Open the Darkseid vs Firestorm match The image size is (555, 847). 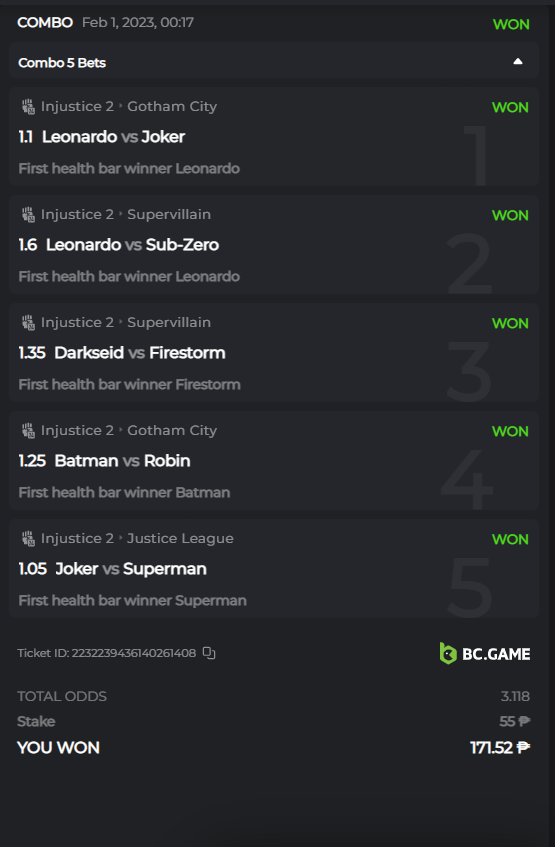pos(140,353)
